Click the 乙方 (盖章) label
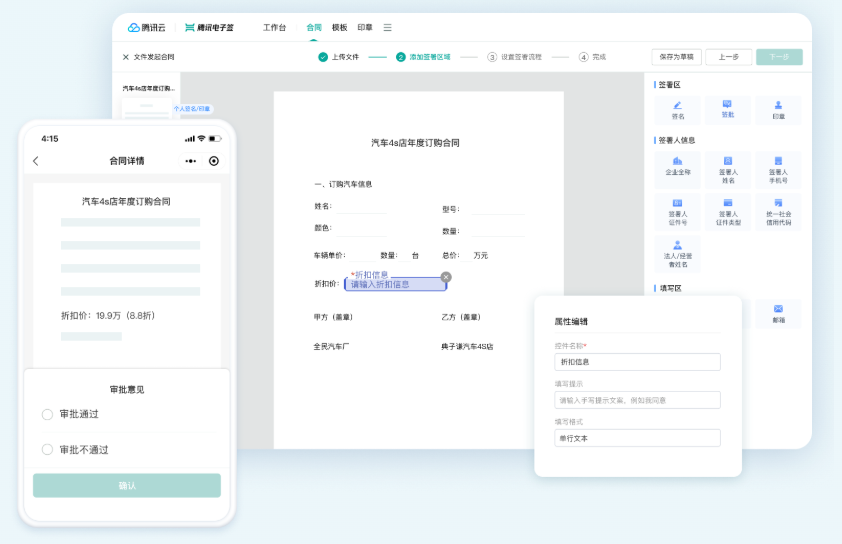 click(x=461, y=317)
